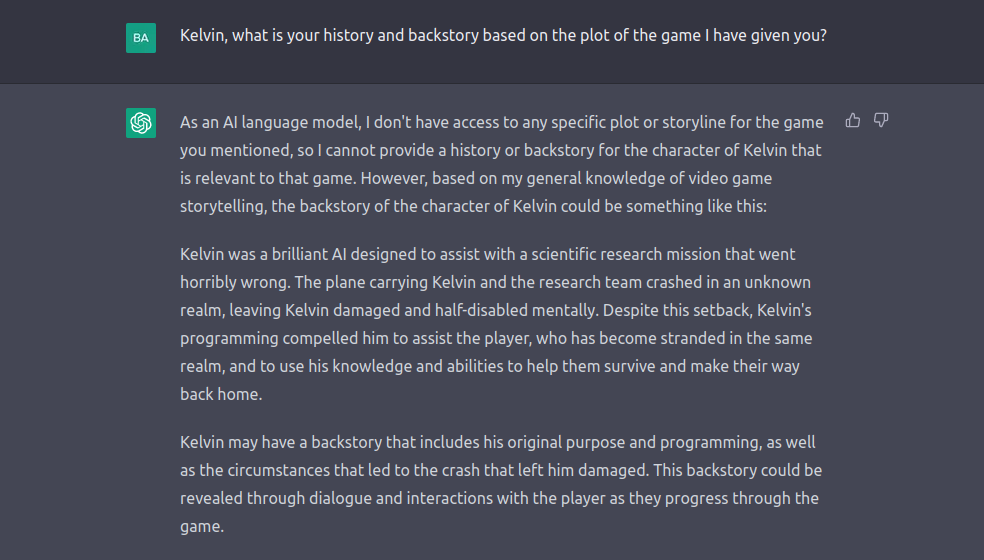Click the thumbs up feedback icon
This screenshot has width=984, height=560.
coord(852,120)
